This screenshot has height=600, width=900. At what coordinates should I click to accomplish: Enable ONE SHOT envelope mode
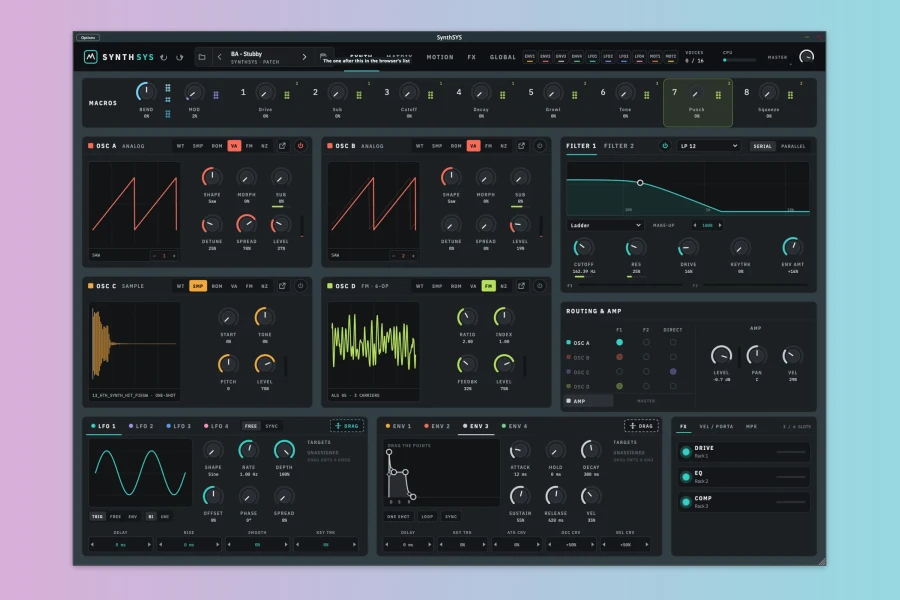pos(398,516)
